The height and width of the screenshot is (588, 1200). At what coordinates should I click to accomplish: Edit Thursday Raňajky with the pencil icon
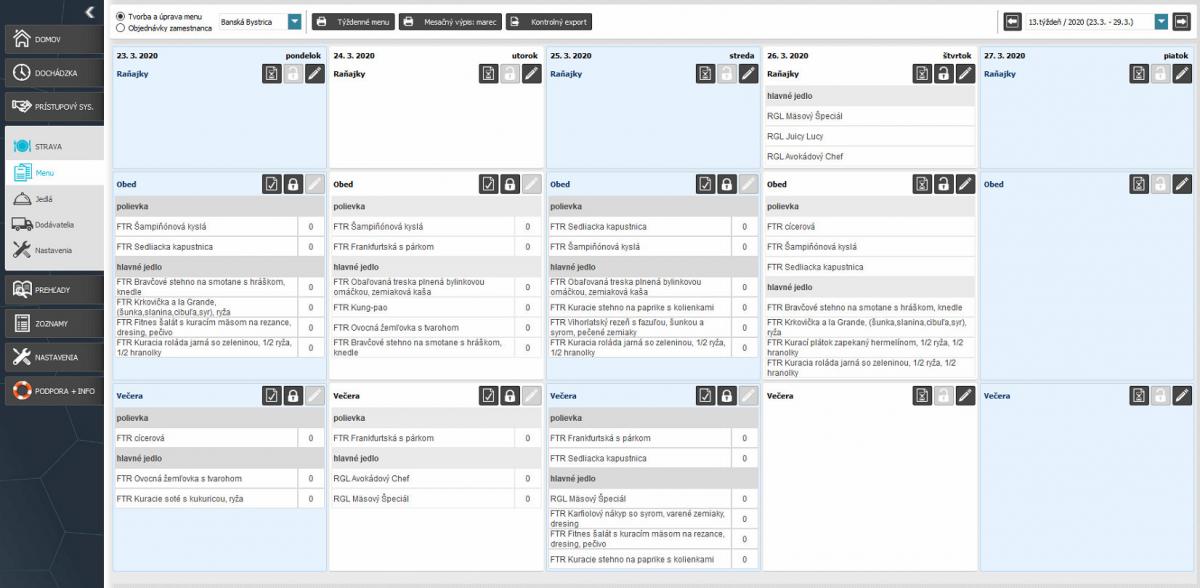tap(966, 73)
